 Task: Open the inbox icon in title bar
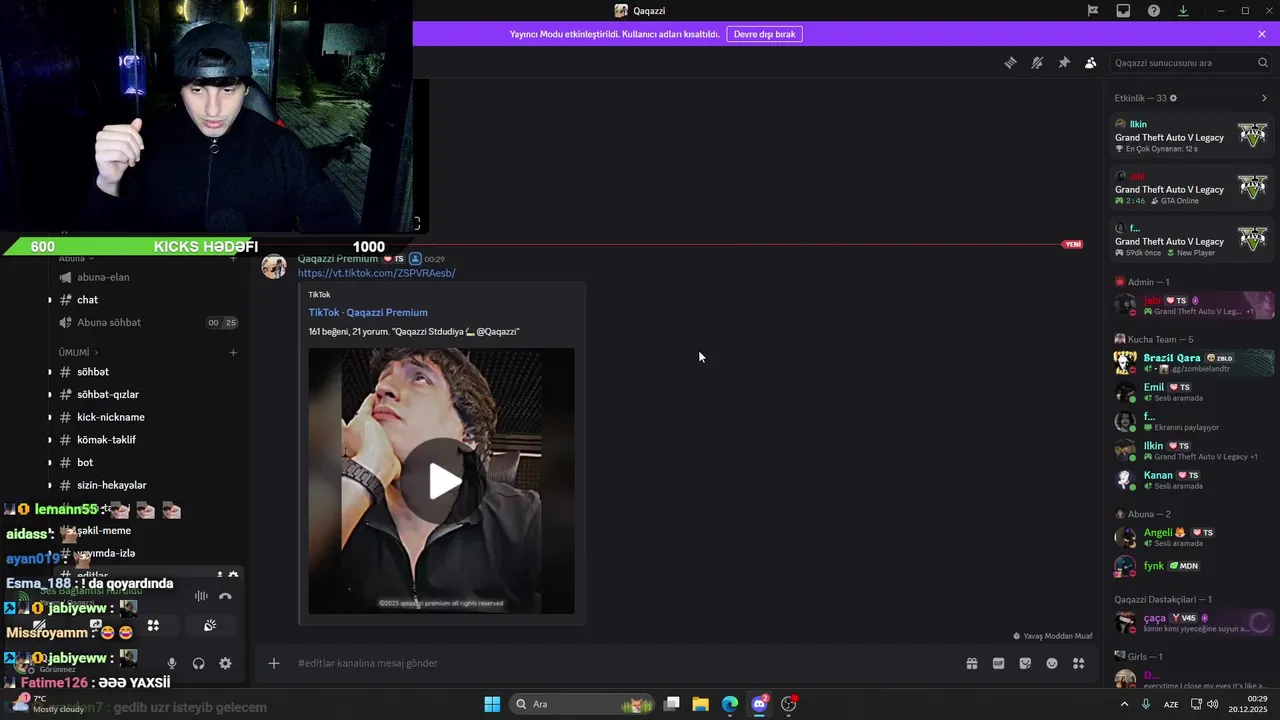(x=1123, y=11)
